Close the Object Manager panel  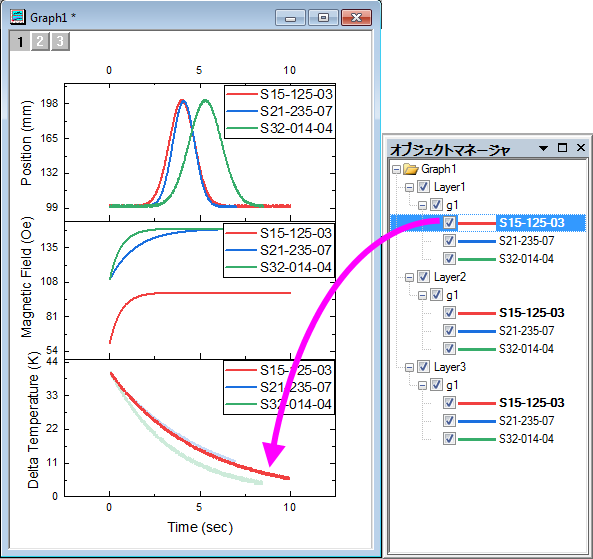coord(581,148)
